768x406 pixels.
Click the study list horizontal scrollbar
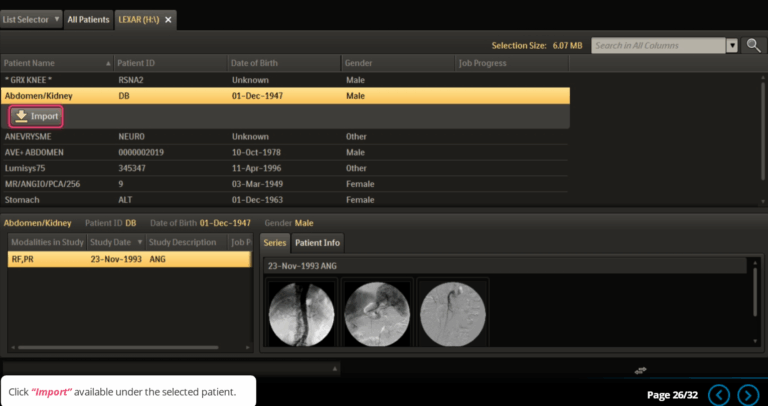tap(118, 347)
